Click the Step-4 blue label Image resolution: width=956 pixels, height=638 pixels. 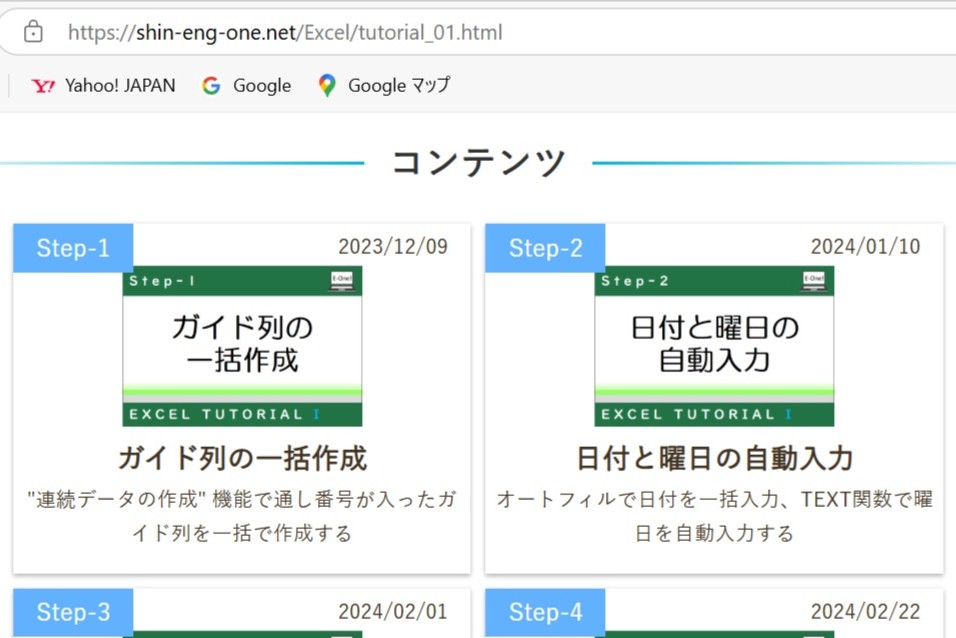[x=545, y=612]
